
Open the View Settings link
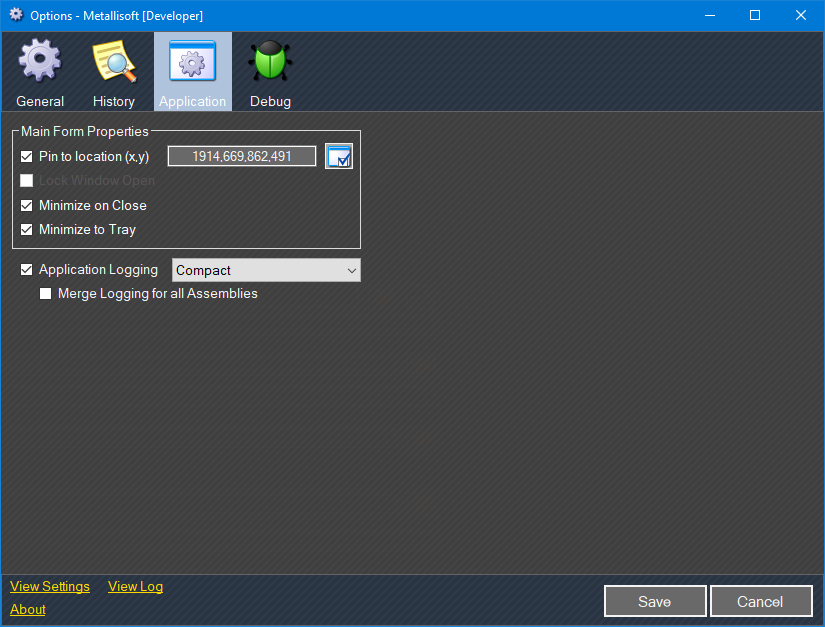[x=50, y=587]
